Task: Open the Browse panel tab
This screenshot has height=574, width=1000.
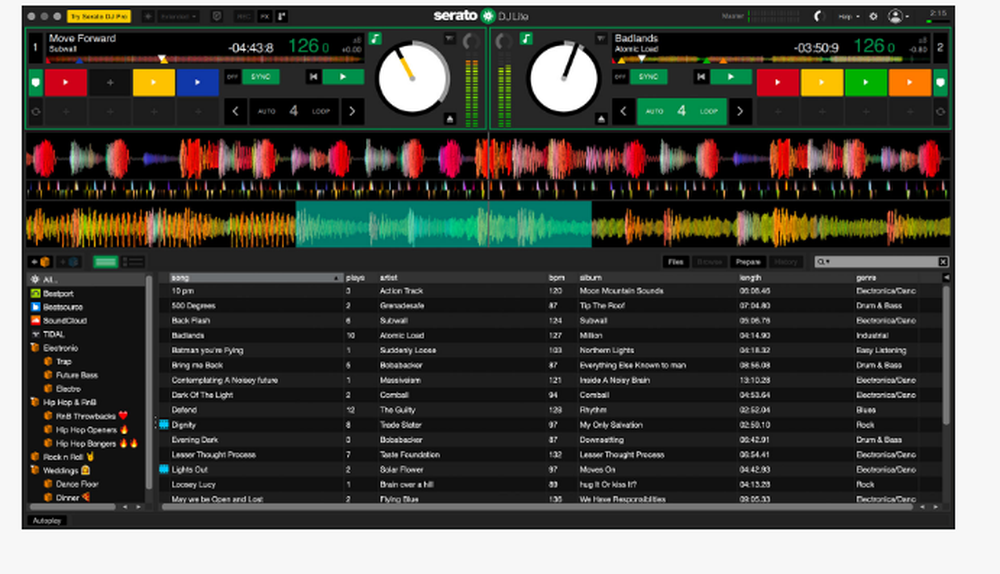Action: tap(710, 262)
